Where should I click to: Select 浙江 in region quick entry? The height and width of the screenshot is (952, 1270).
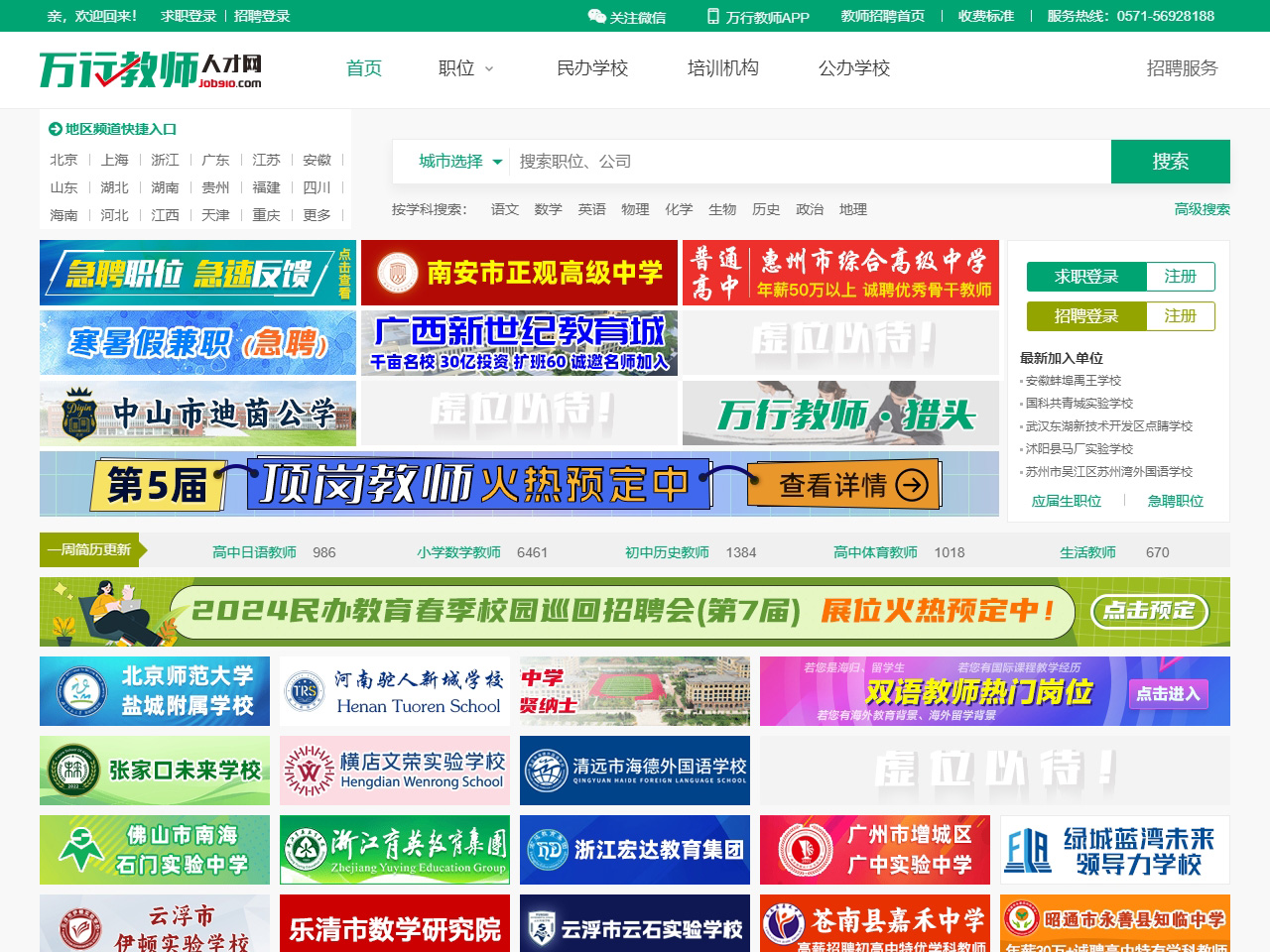tap(165, 160)
